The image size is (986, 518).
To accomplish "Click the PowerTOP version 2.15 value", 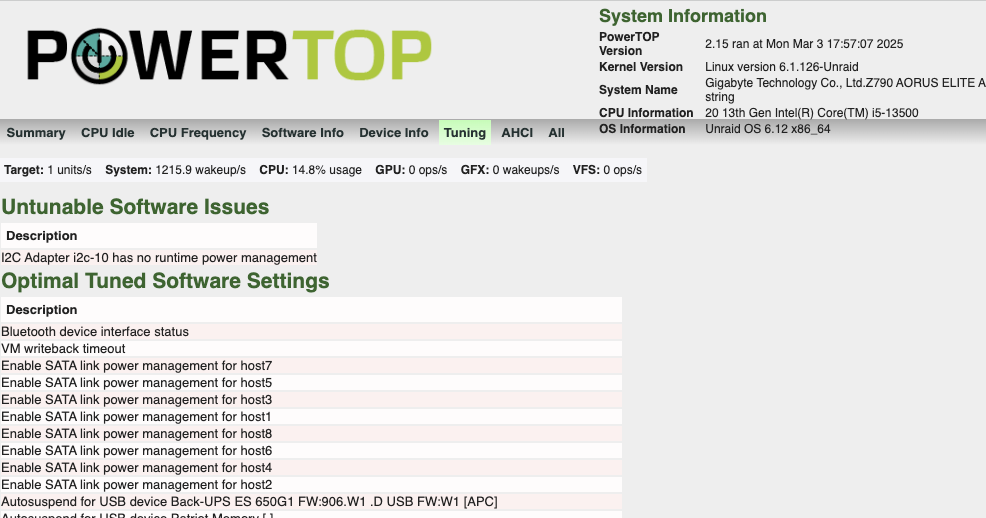I will (804, 44).
